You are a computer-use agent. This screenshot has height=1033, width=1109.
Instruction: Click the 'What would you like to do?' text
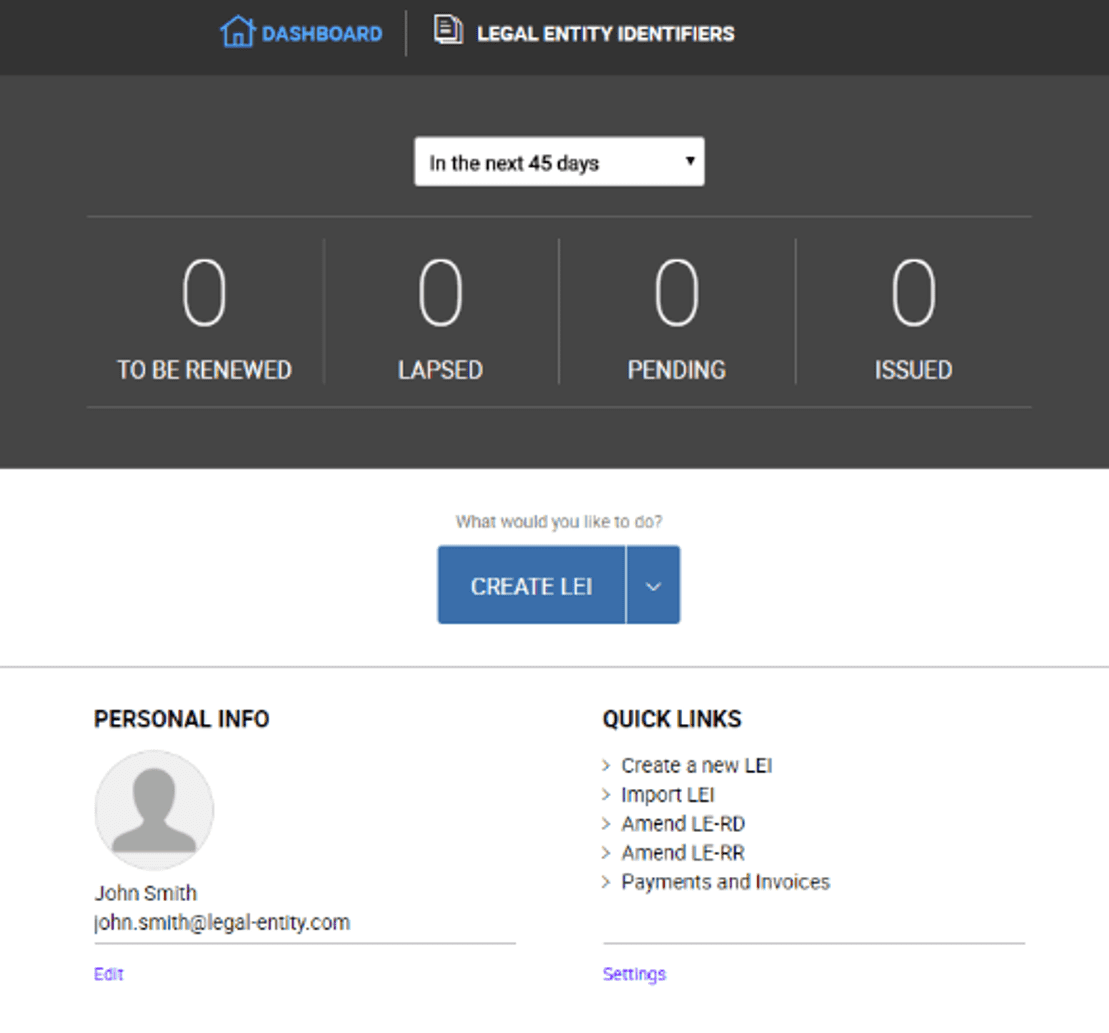559,522
